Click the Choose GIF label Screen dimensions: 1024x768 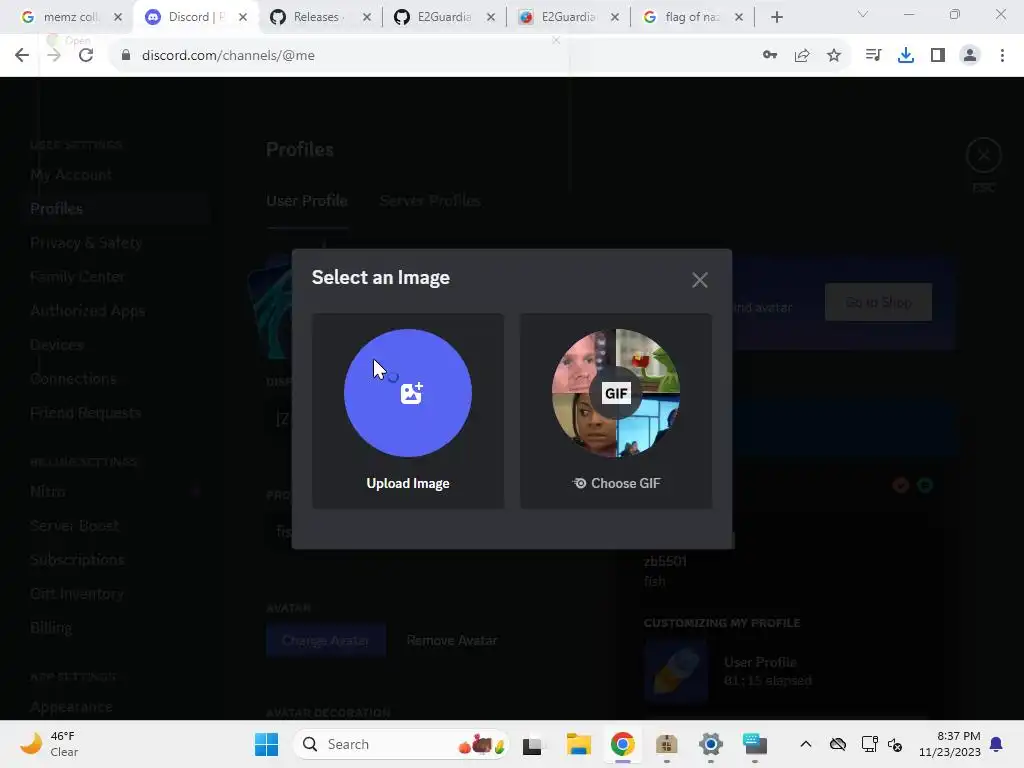tap(616, 483)
